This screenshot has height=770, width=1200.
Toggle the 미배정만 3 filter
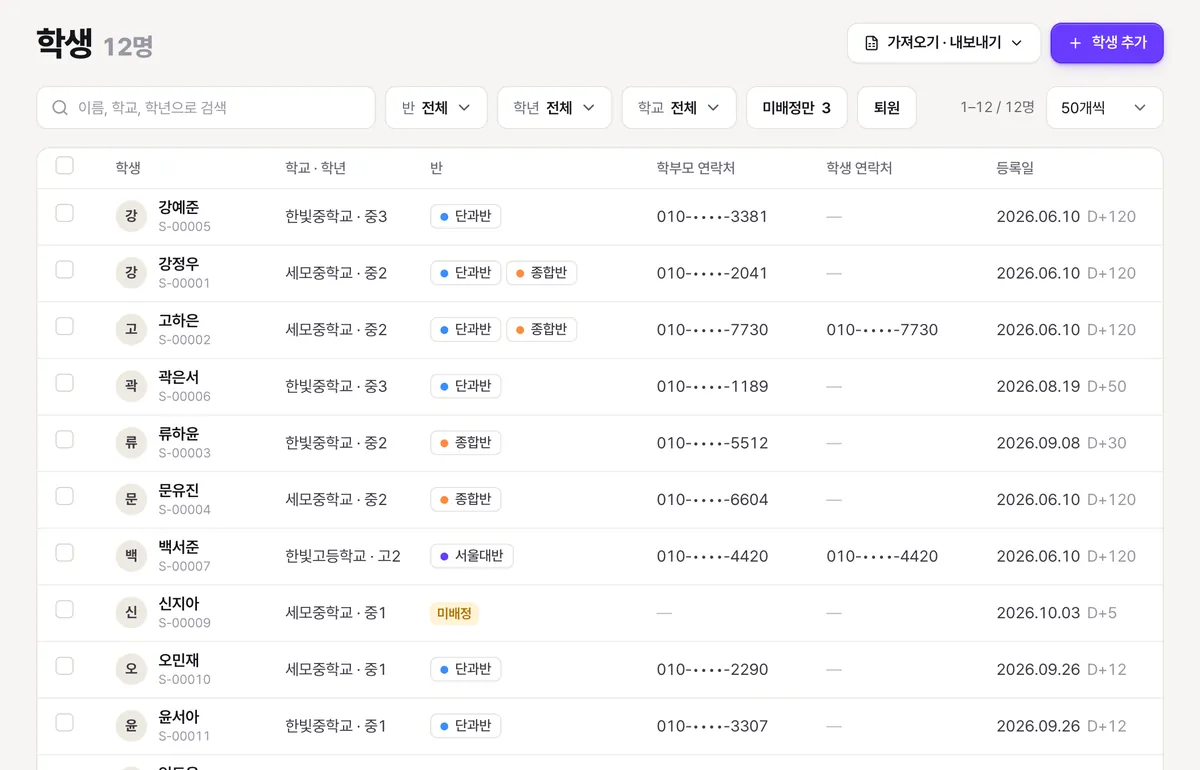click(x=797, y=107)
